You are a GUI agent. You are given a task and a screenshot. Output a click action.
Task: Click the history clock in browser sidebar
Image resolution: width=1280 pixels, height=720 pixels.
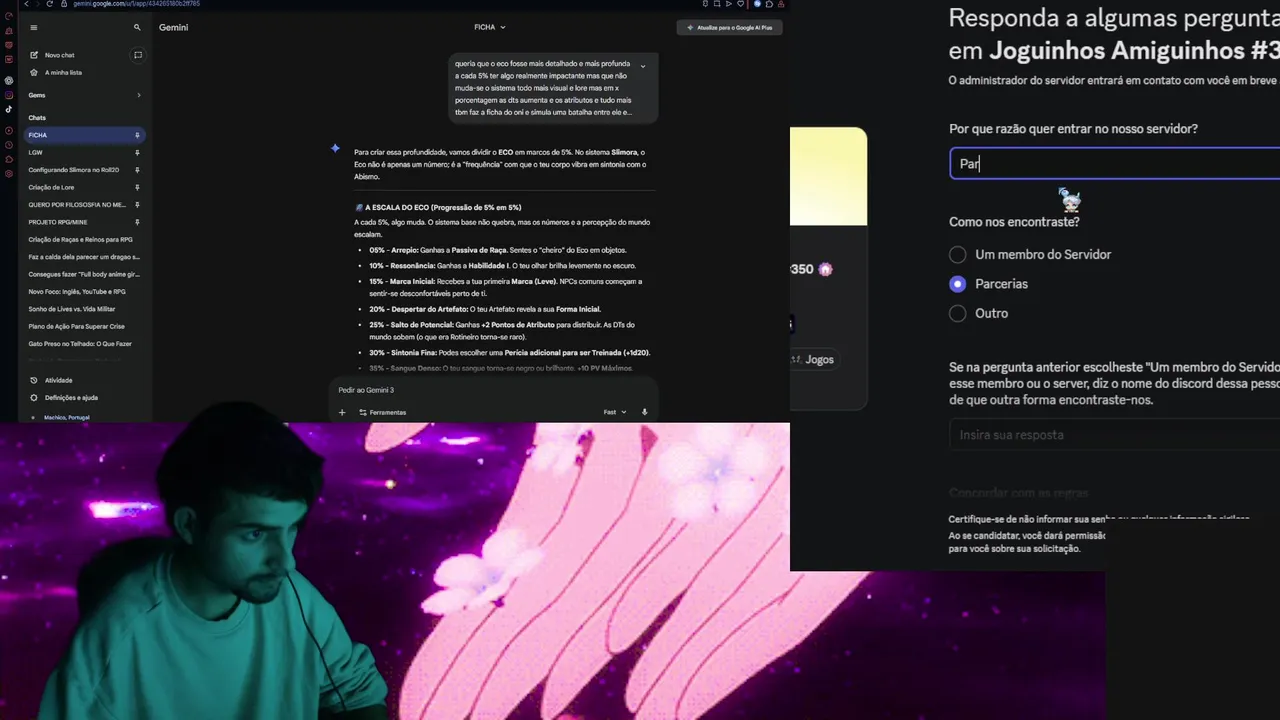coord(9,144)
